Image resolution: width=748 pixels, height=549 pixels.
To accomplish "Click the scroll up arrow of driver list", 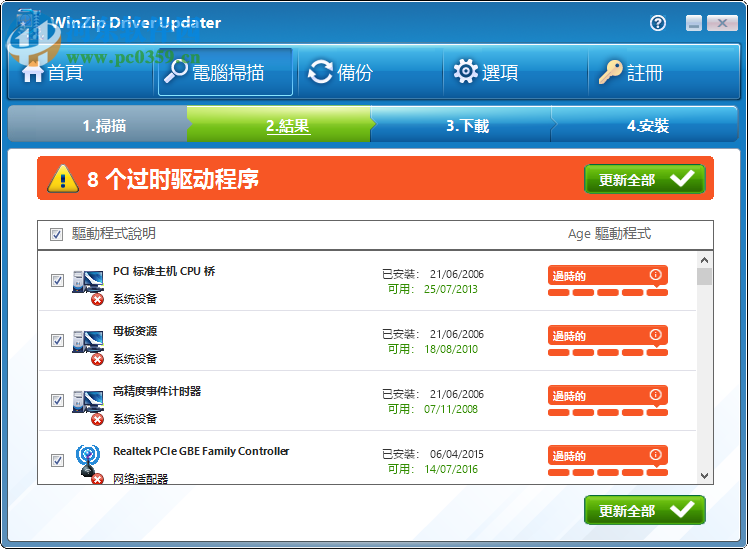I will point(704,260).
